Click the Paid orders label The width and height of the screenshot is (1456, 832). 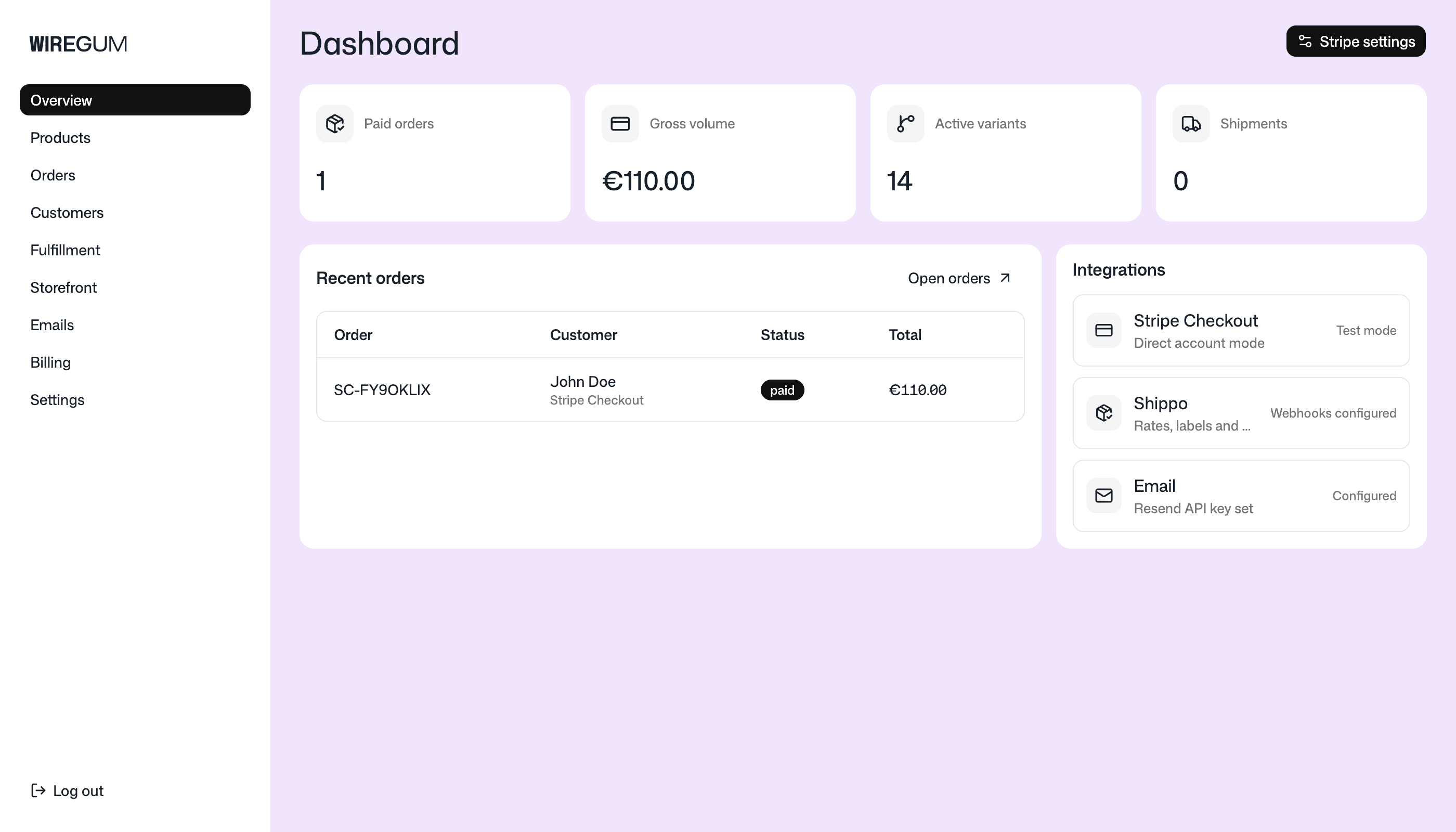[x=399, y=123]
